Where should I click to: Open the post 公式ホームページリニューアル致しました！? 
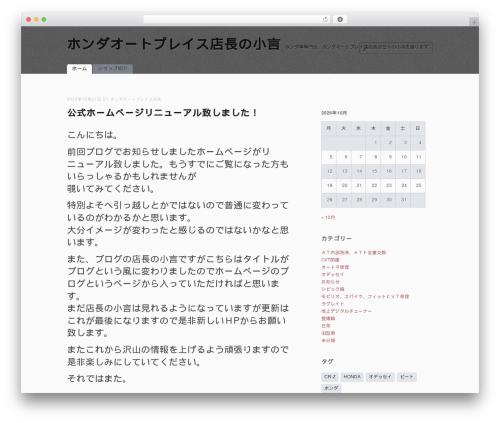pyautogui.click(x=162, y=113)
